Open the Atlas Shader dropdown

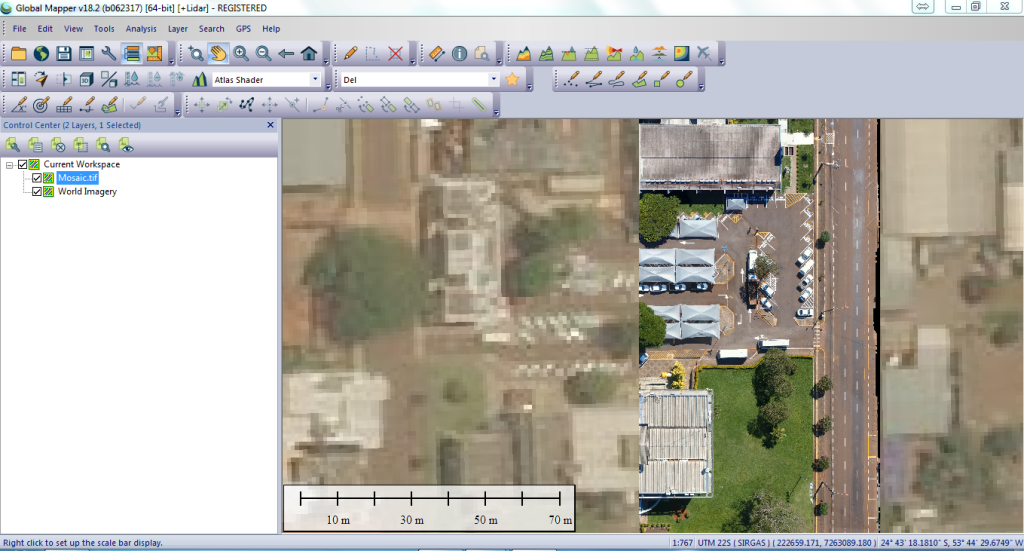coord(316,79)
